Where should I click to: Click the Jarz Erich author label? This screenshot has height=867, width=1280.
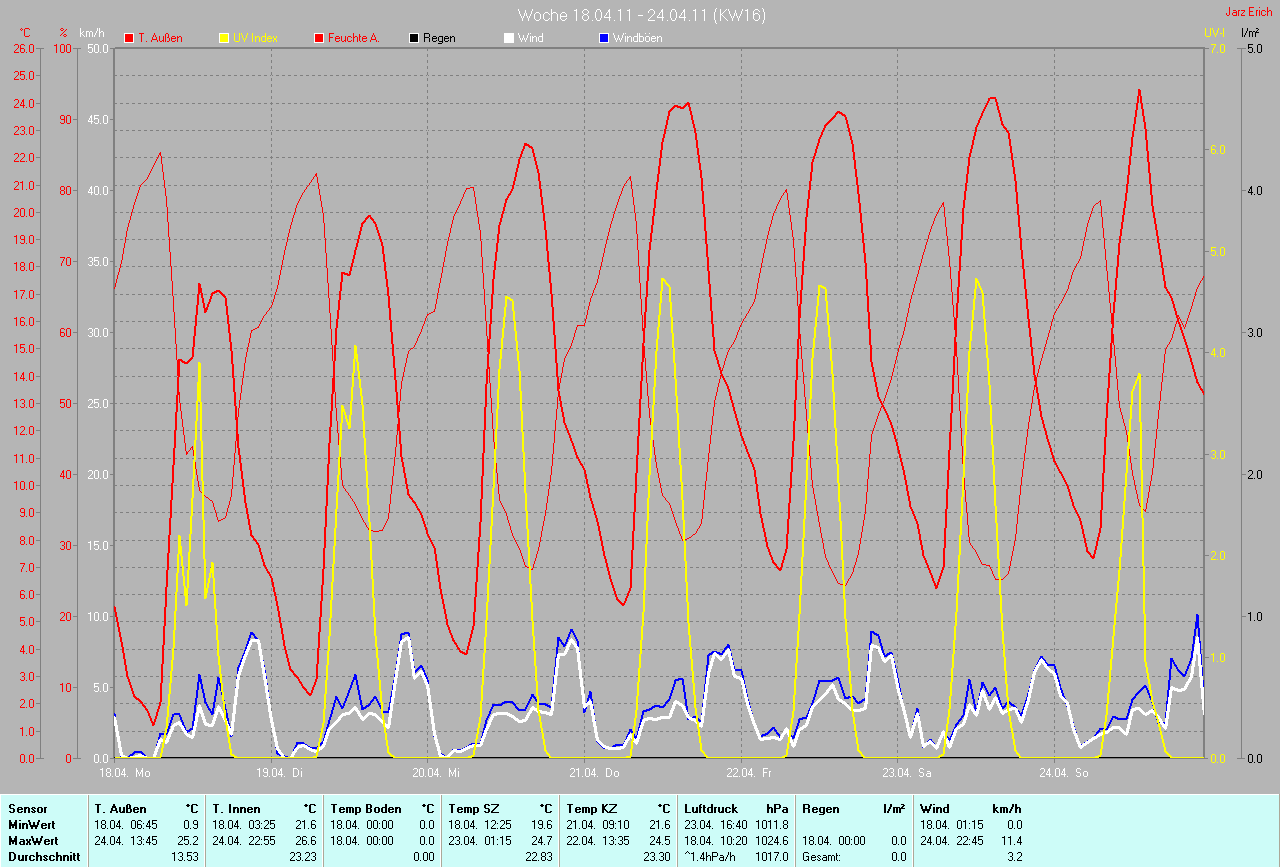(x=1249, y=12)
